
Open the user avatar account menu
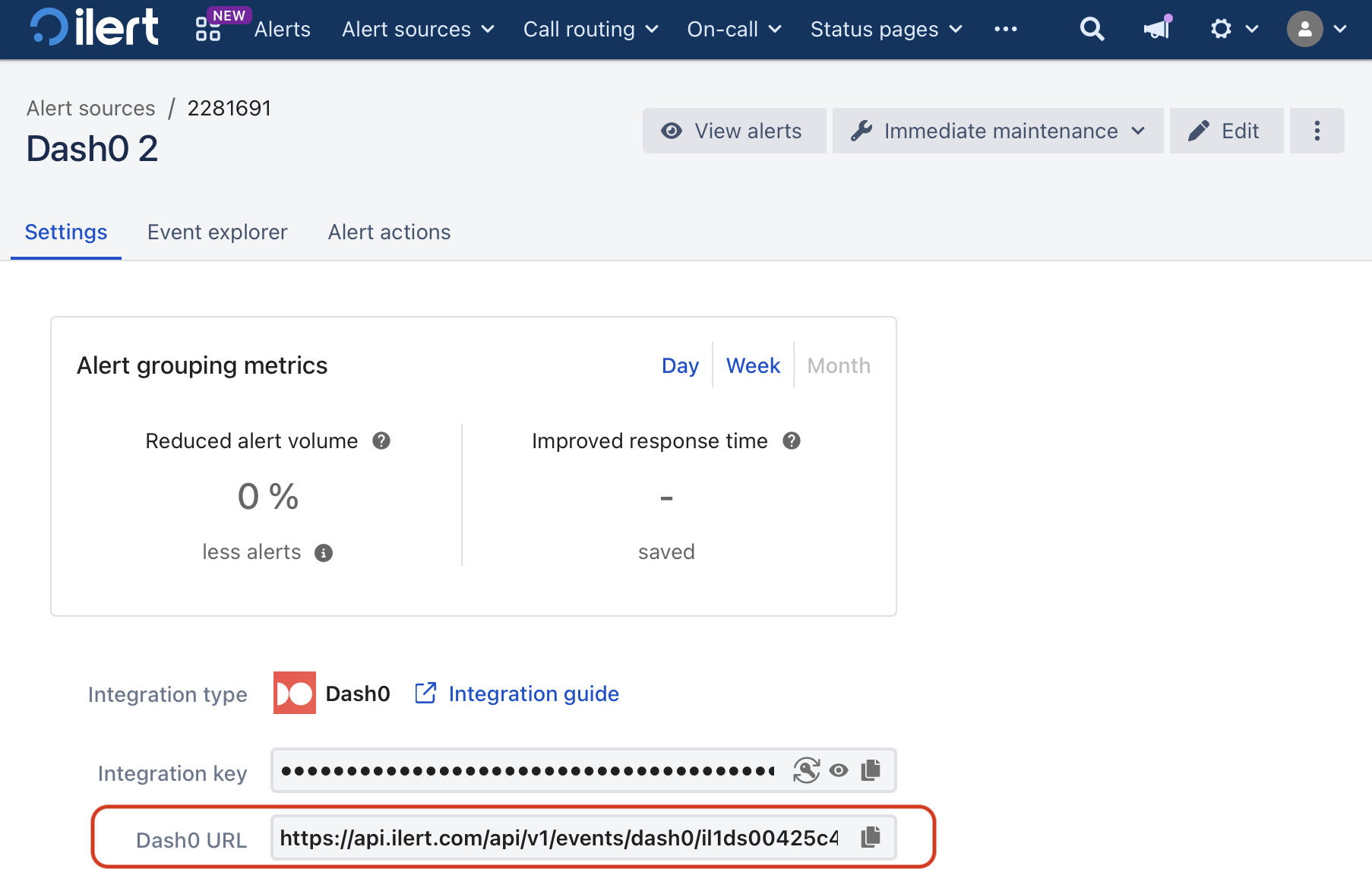pyautogui.click(x=1316, y=29)
